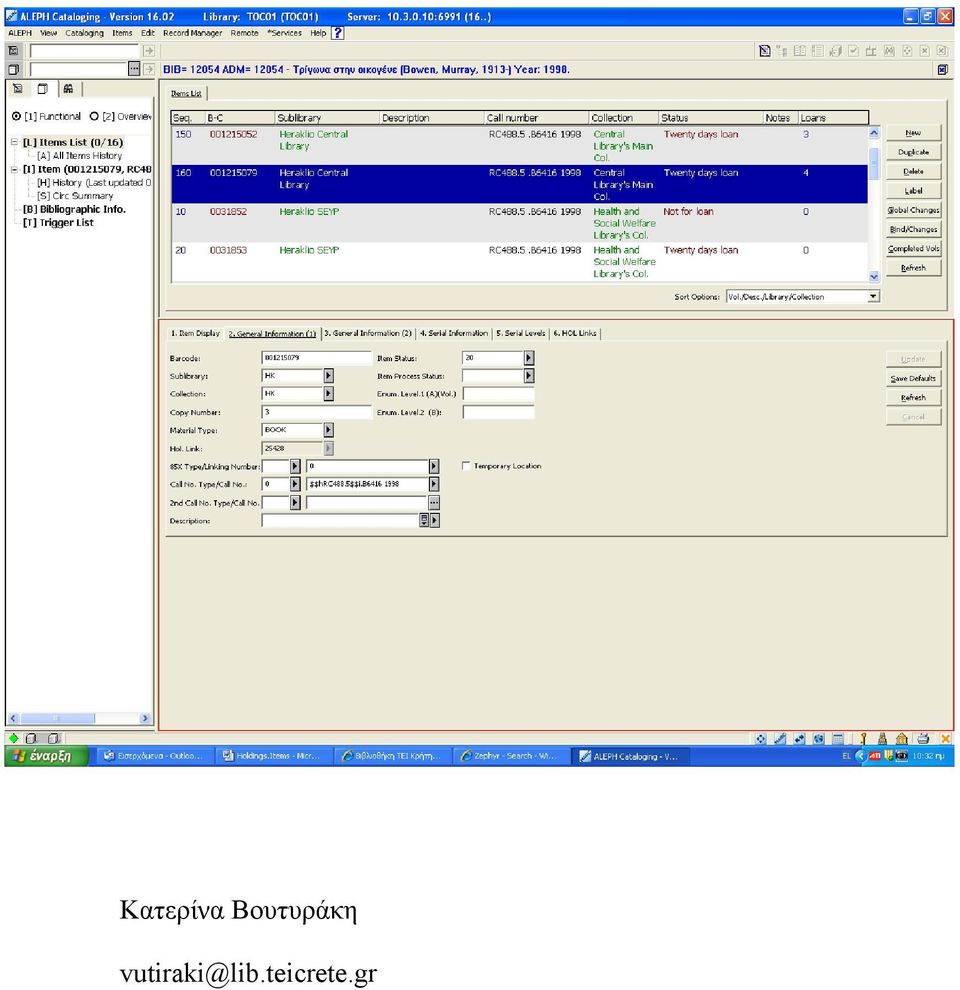This screenshot has height=990, width=960.
Task: Open the Sublibrary field dropdown arrow
Action: [328, 376]
